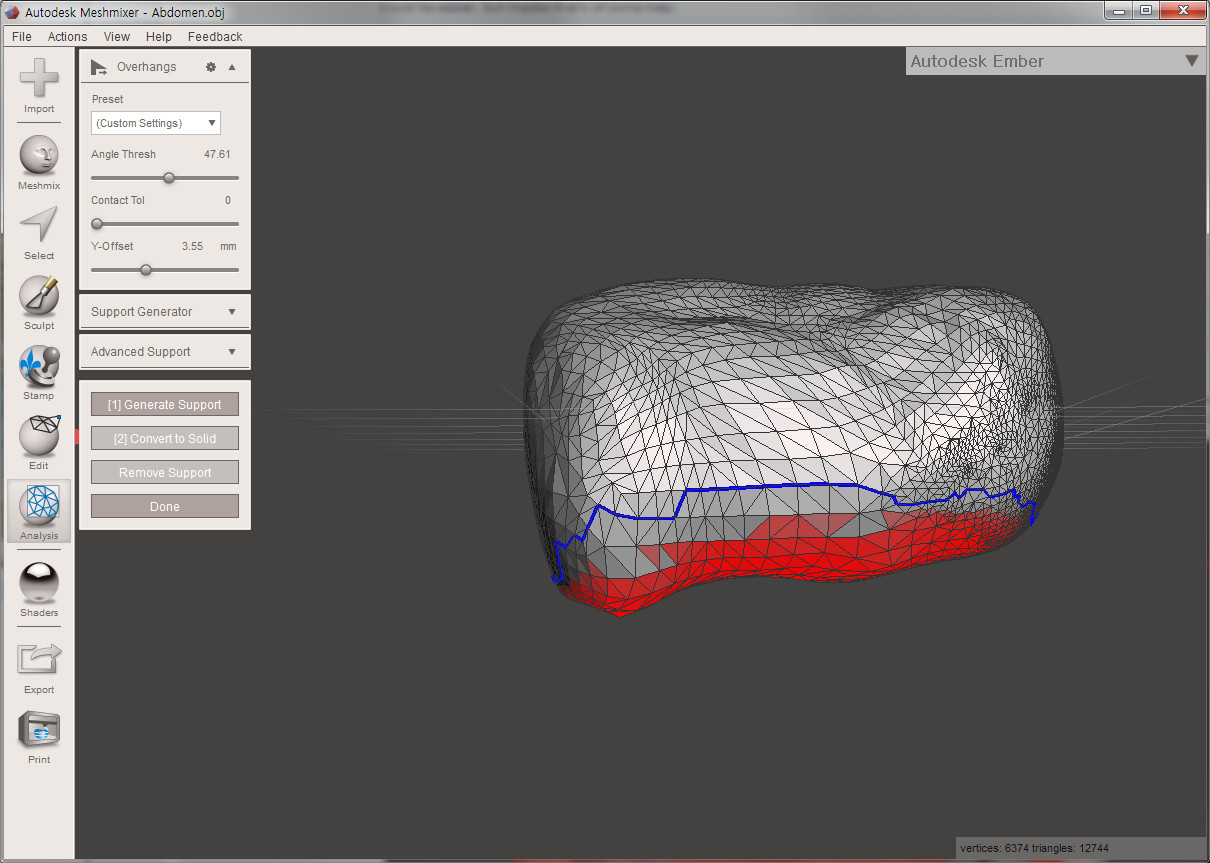Open the Analysis tool icon
Screen dimensions: 1210x863
click(39, 506)
